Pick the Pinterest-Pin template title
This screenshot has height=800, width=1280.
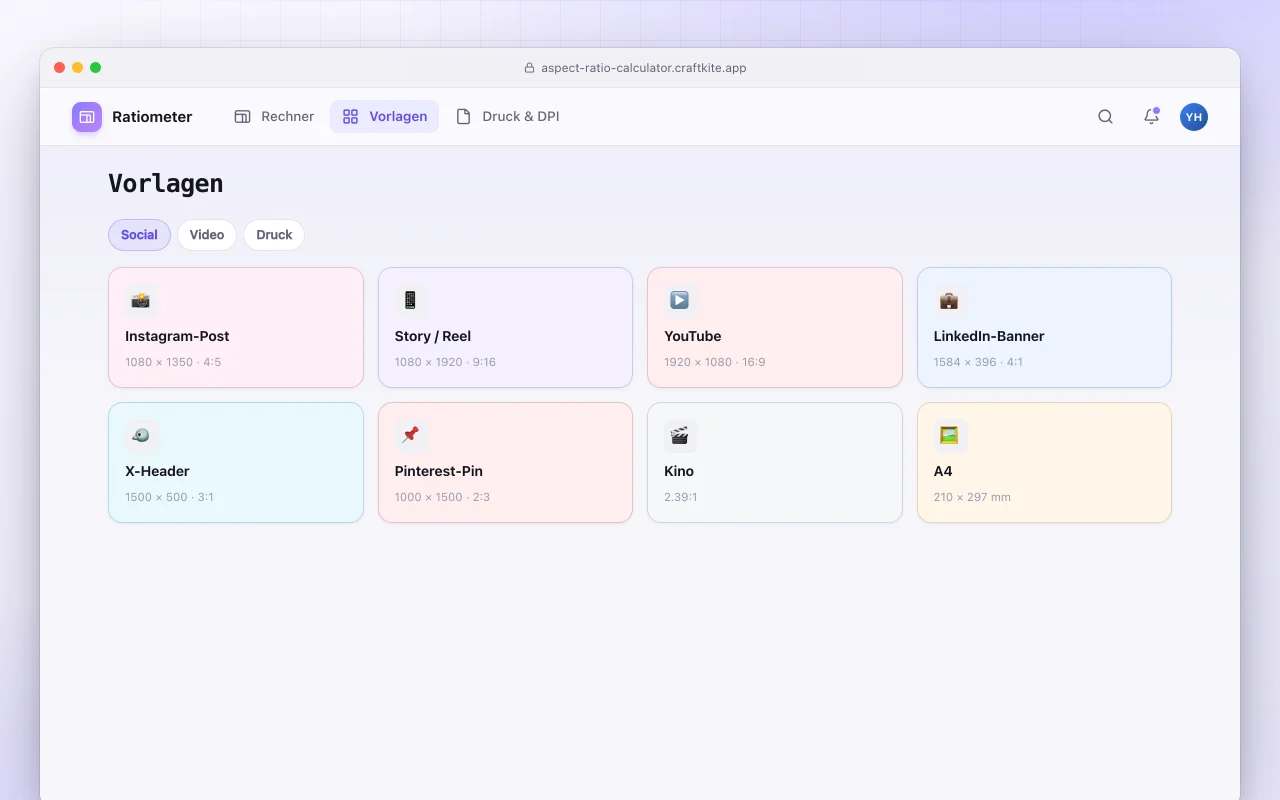coord(439,471)
